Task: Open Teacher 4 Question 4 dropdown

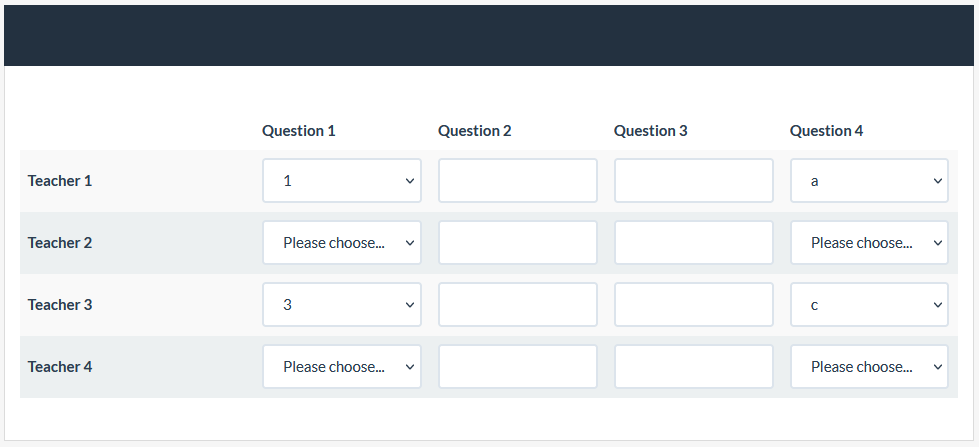Action: [869, 367]
